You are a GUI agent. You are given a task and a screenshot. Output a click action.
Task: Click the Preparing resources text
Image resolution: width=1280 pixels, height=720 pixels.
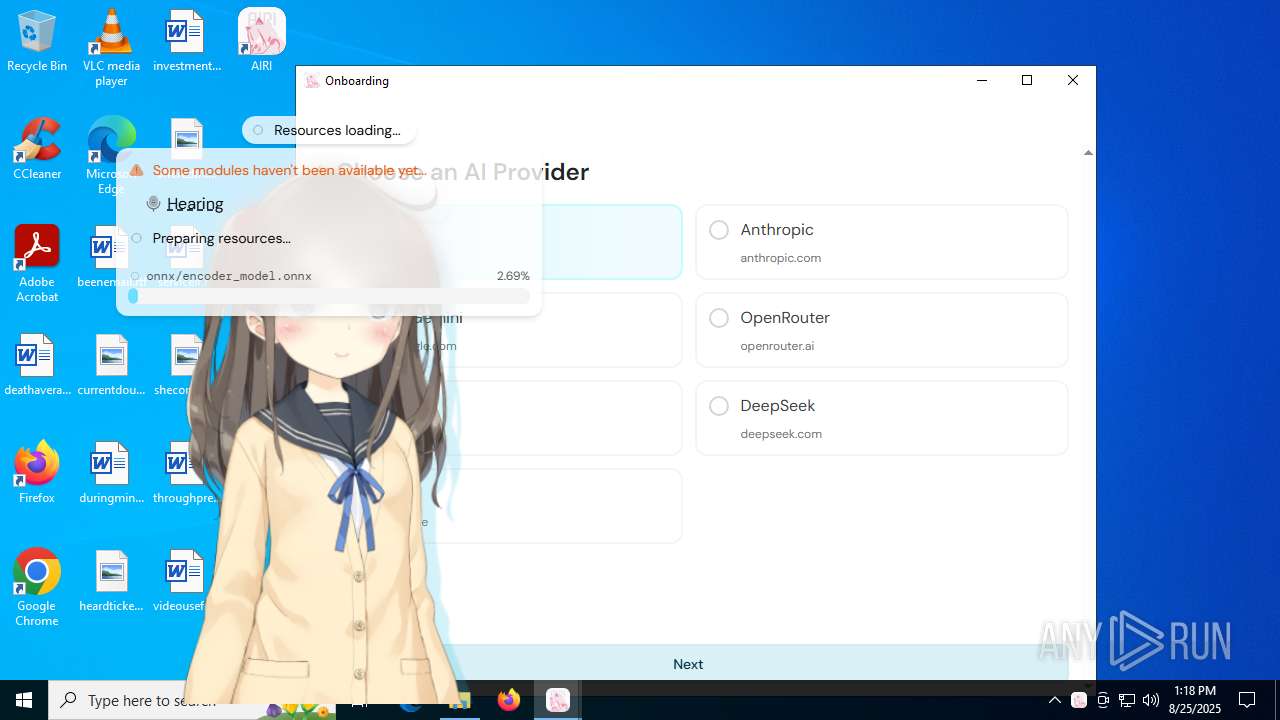tap(221, 238)
